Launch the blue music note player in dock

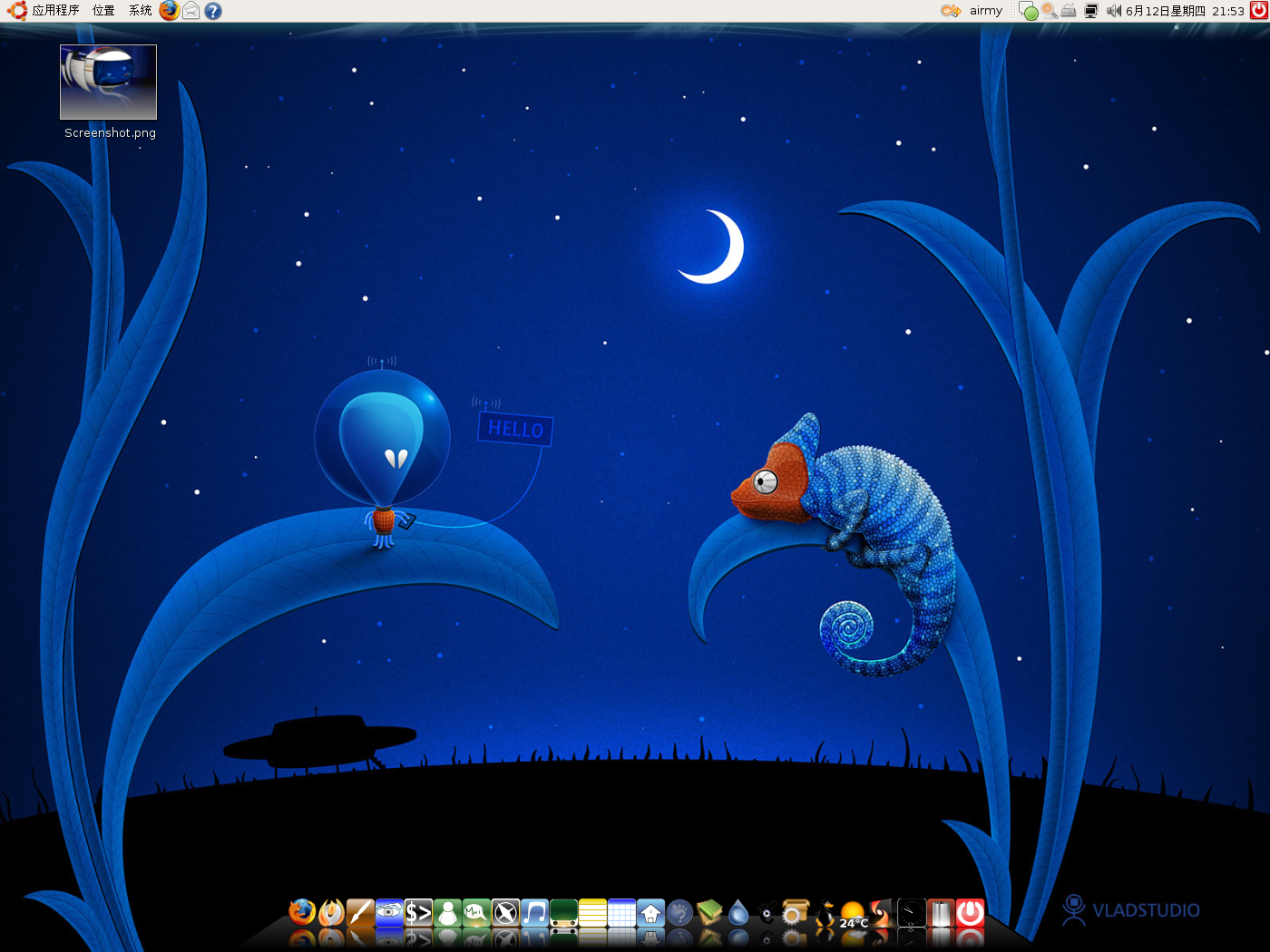(534, 912)
